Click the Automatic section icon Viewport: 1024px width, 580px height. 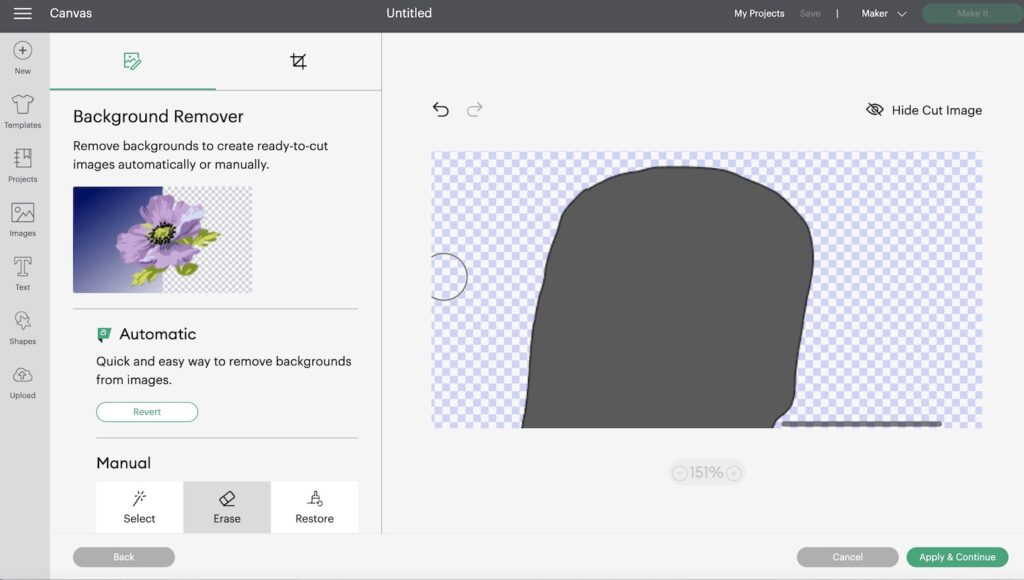click(104, 334)
